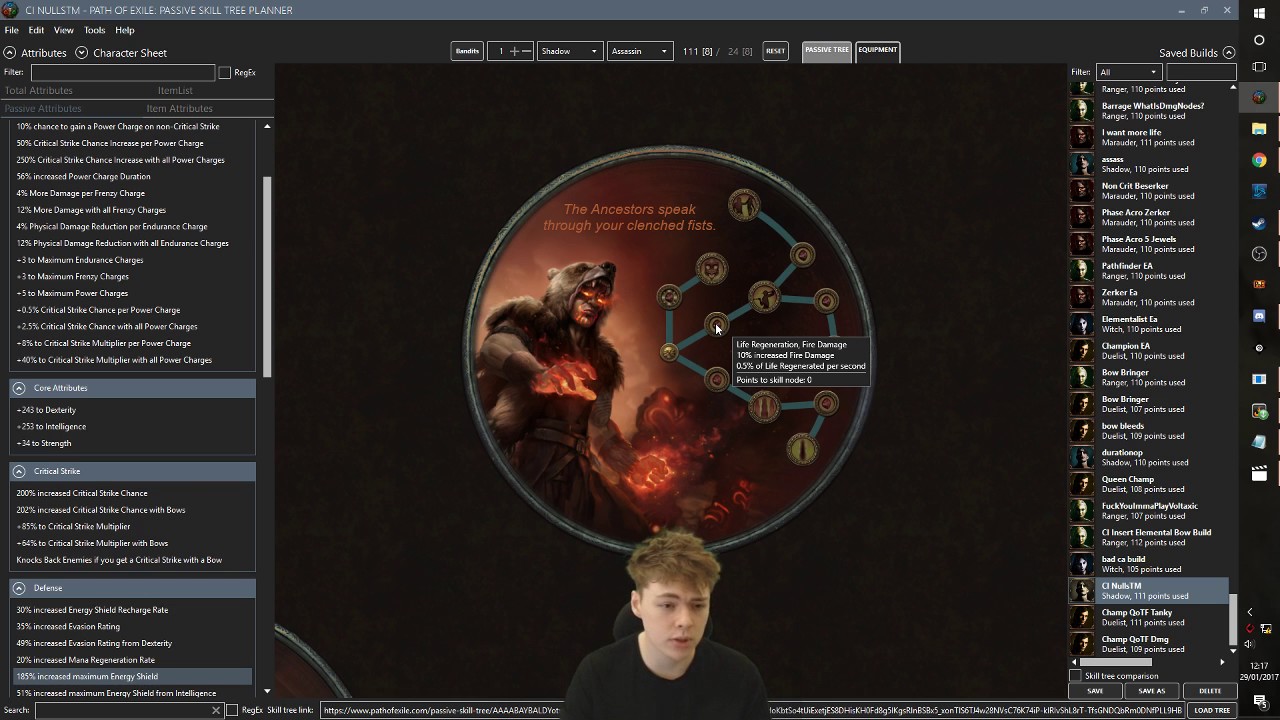The image size is (1280, 720).
Task: Select the 'Champ QoTF Tanky' saved build
Action: pos(1150,617)
